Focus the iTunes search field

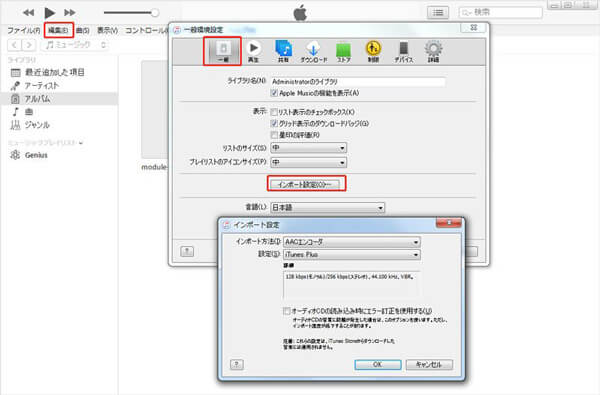[501, 13]
